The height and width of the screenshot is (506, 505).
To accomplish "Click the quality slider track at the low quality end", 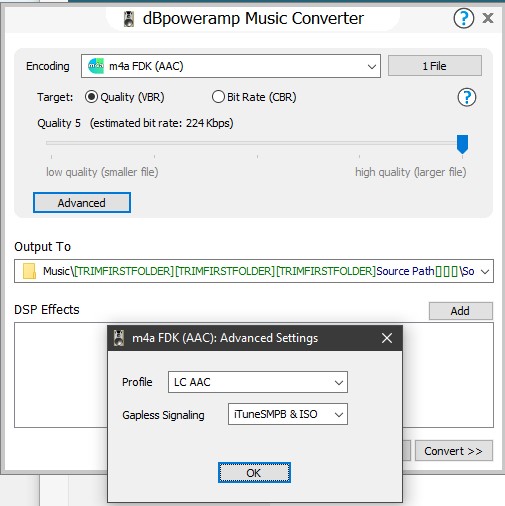I will (52, 143).
